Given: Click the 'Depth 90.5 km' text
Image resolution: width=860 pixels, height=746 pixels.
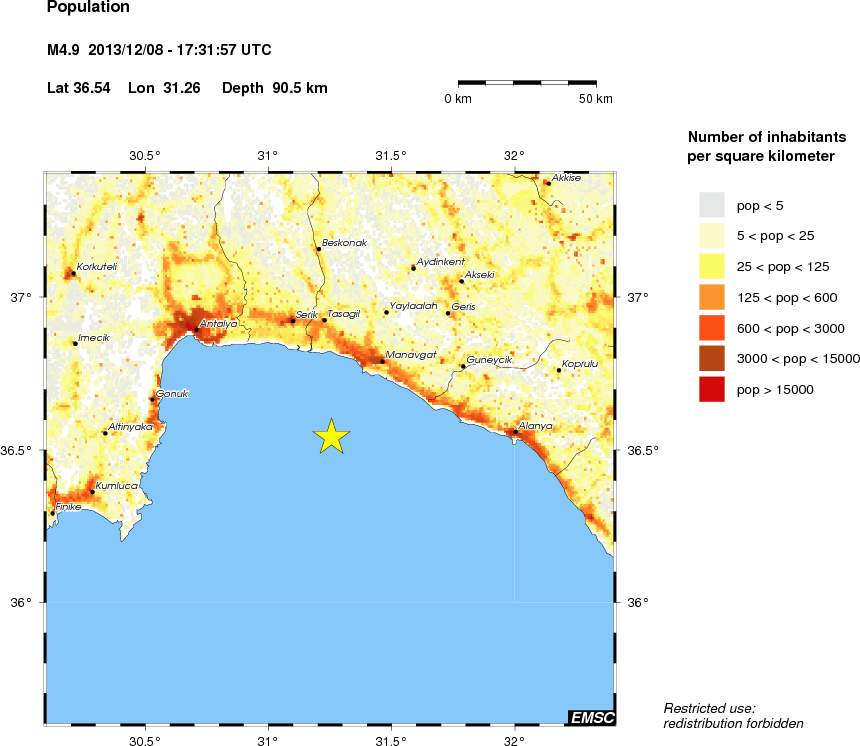Looking at the screenshot, I should coord(274,88).
